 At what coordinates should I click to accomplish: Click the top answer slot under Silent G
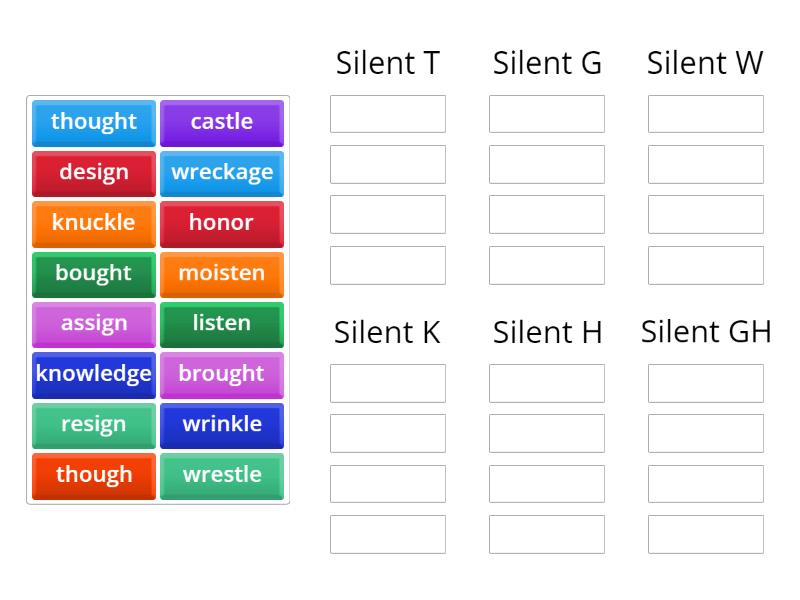click(x=546, y=113)
